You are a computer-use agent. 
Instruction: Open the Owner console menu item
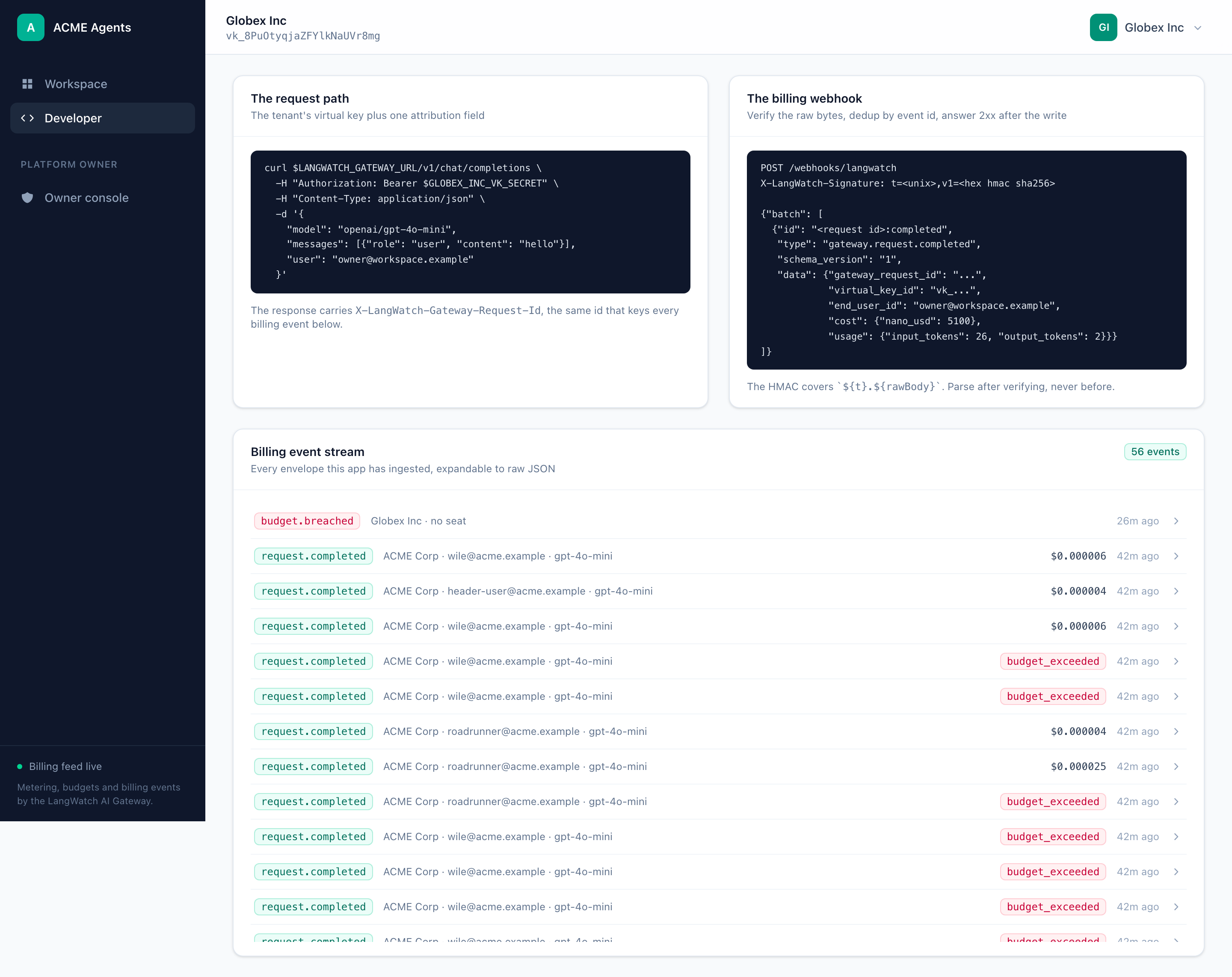[102, 198]
